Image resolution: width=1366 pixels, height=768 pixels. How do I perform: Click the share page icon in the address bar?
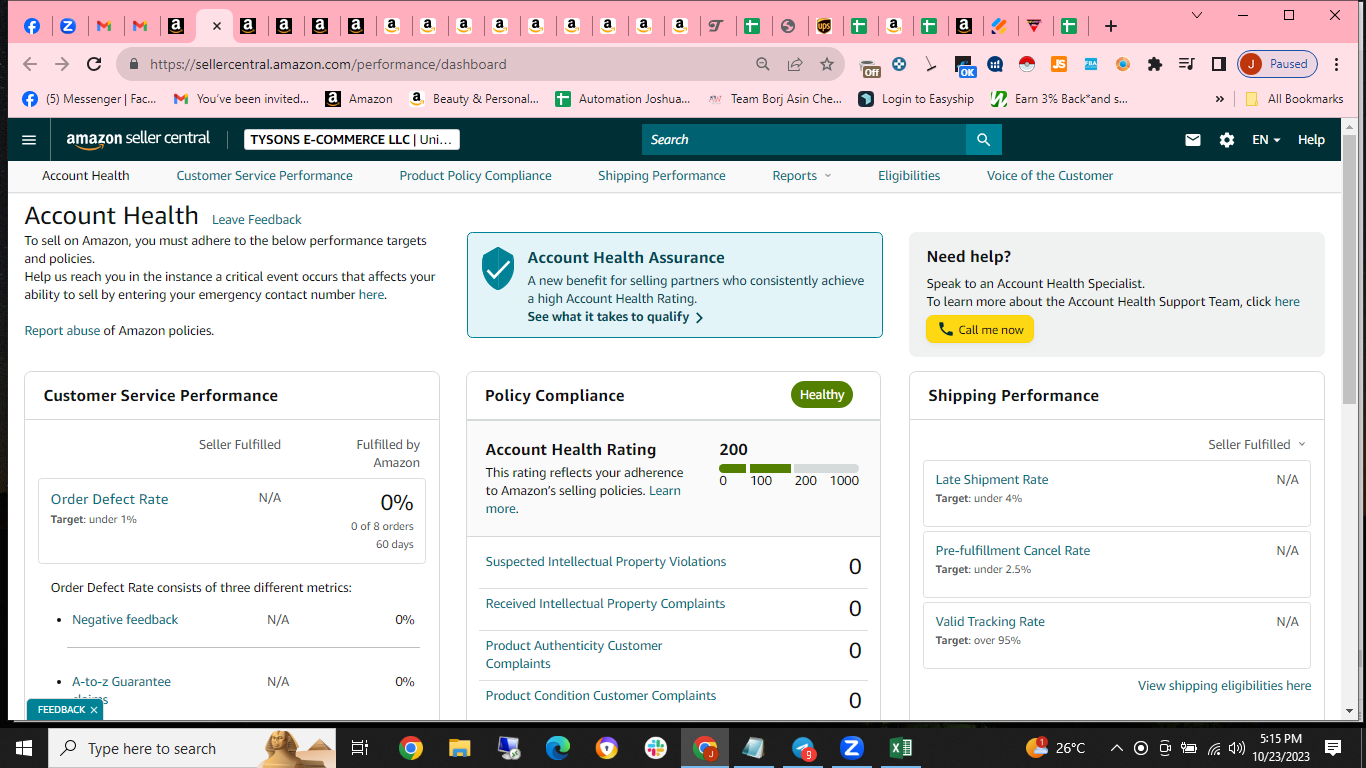pos(795,64)
